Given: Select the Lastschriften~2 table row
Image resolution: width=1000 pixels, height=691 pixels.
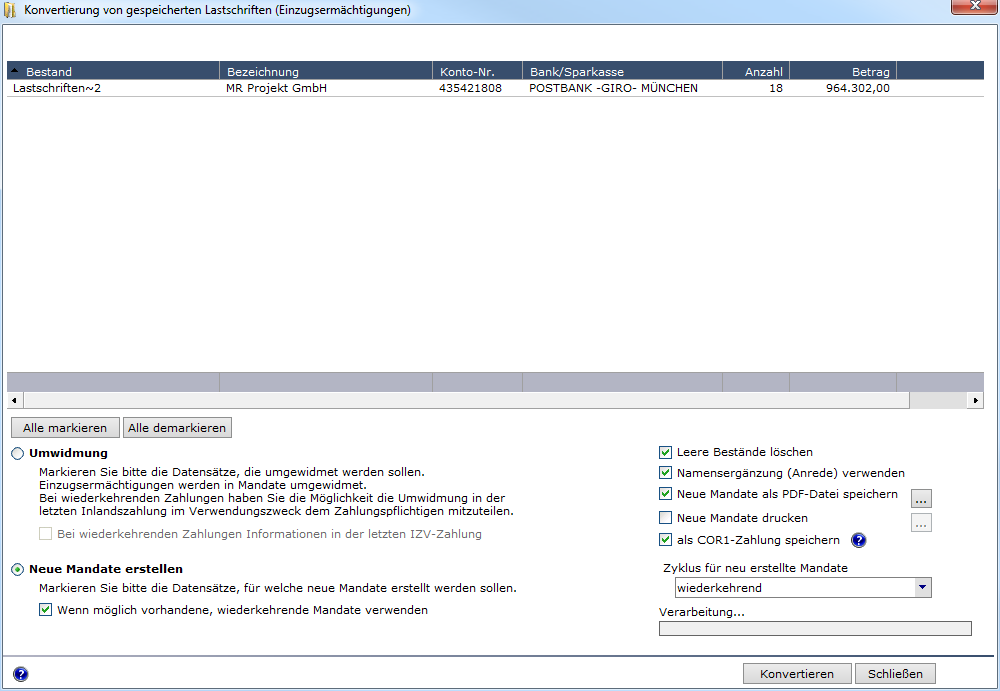Looking at the screenshot, I should click(495, 88).
